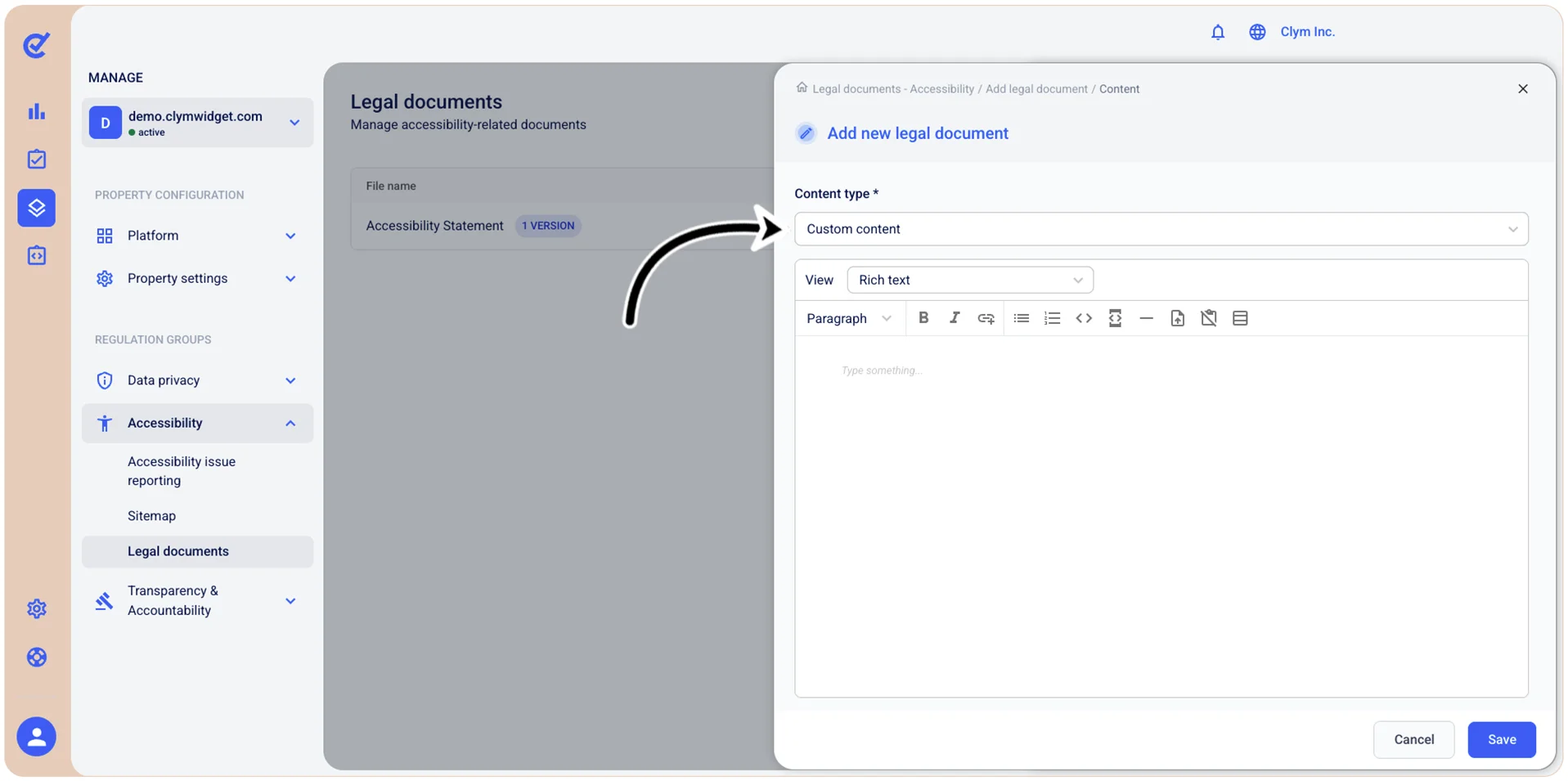Insert a bulleted list
Image resolution: width=1568 pixels, height=781 pixels.
[1022, 318]
